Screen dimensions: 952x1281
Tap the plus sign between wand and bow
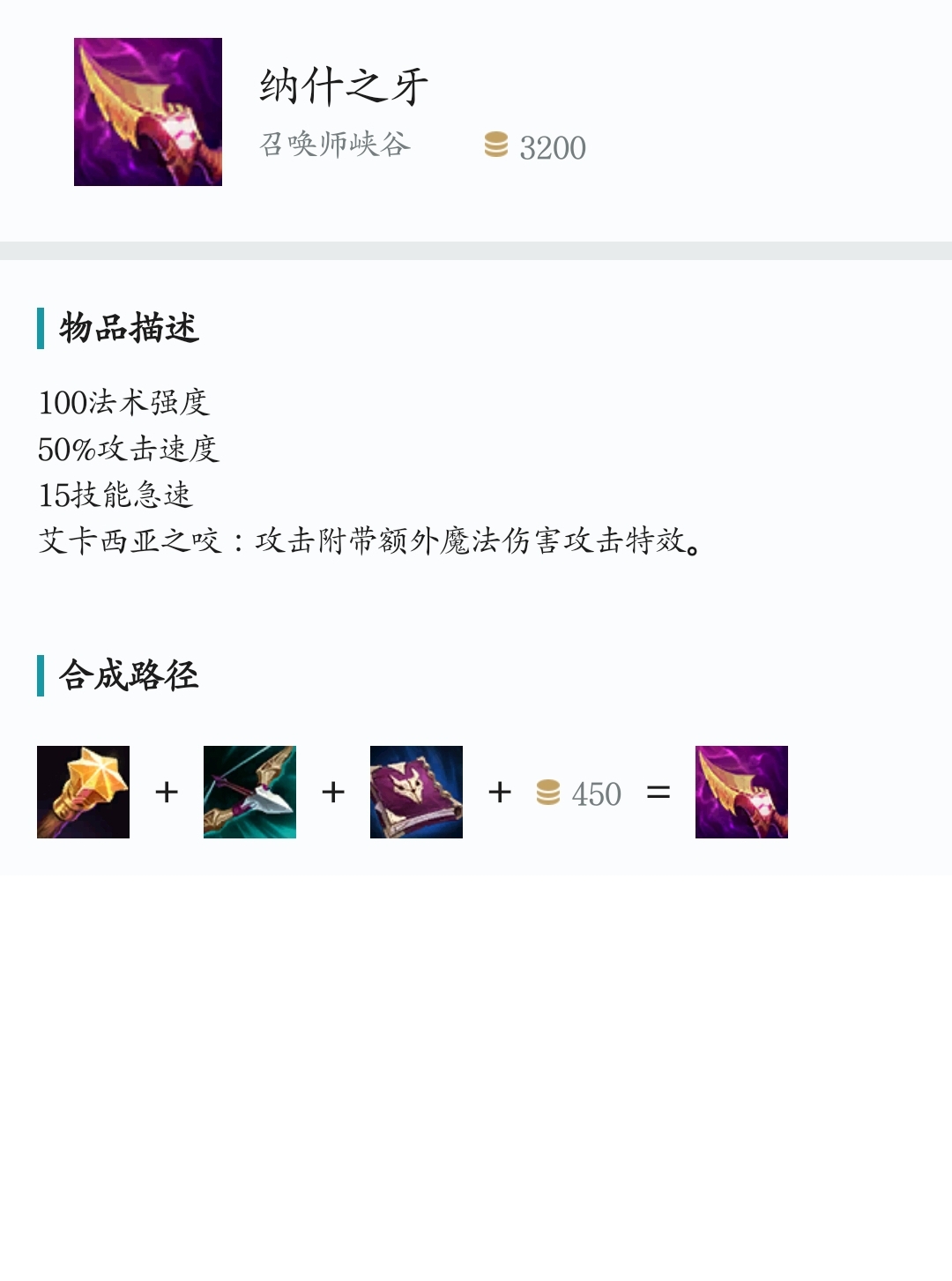tap(167, 792)
